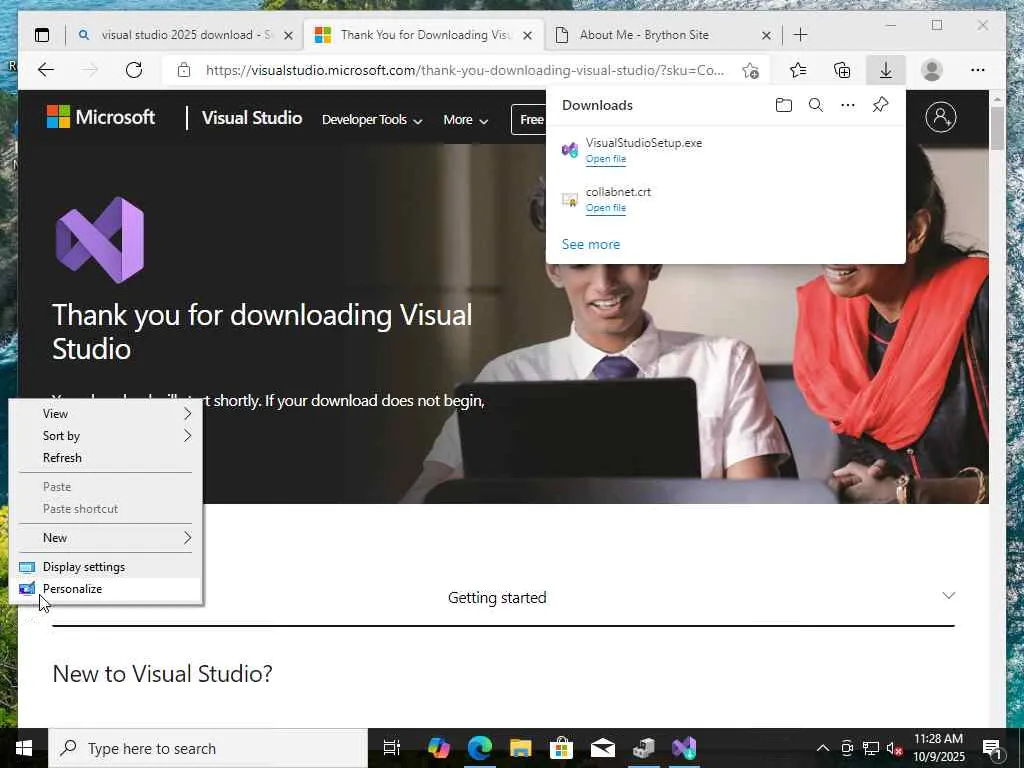The height and width of the screenshot is (768, 1024).
Task: Open the browser profile avatar
Action: coord(932,70)
